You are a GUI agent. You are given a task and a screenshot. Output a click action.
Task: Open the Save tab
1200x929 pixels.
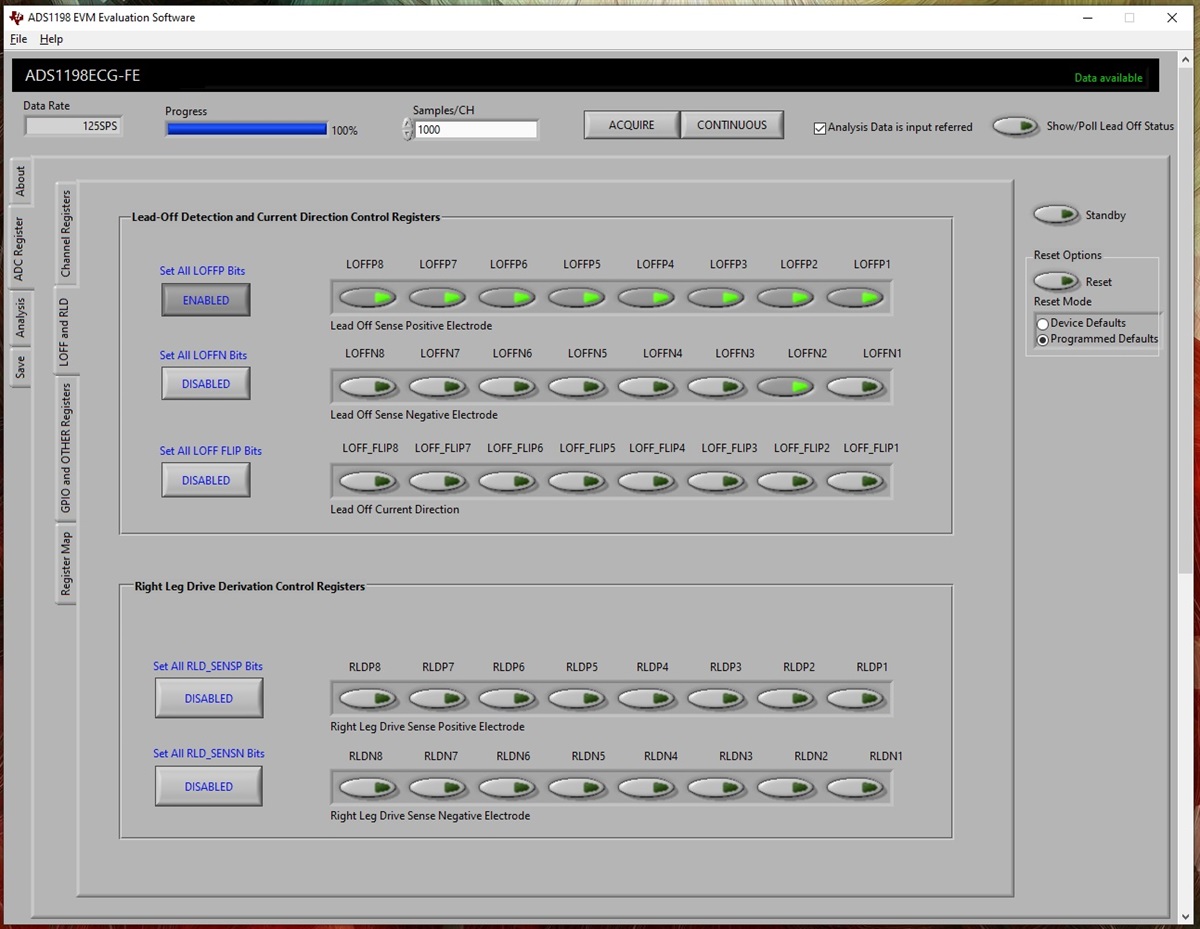20,367
